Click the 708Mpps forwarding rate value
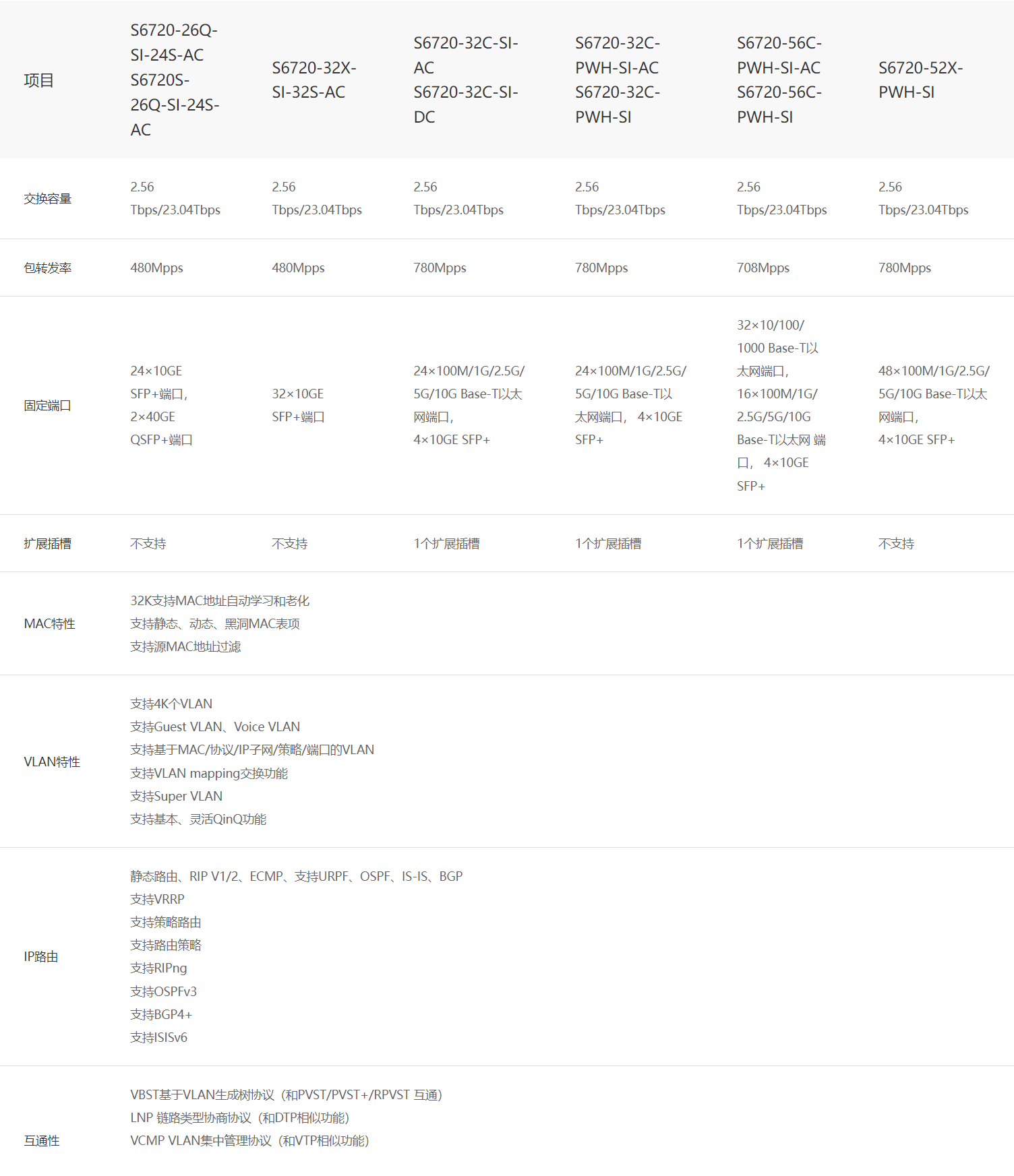Viewport: 1014px width, 1176px height. coord(763,268)
